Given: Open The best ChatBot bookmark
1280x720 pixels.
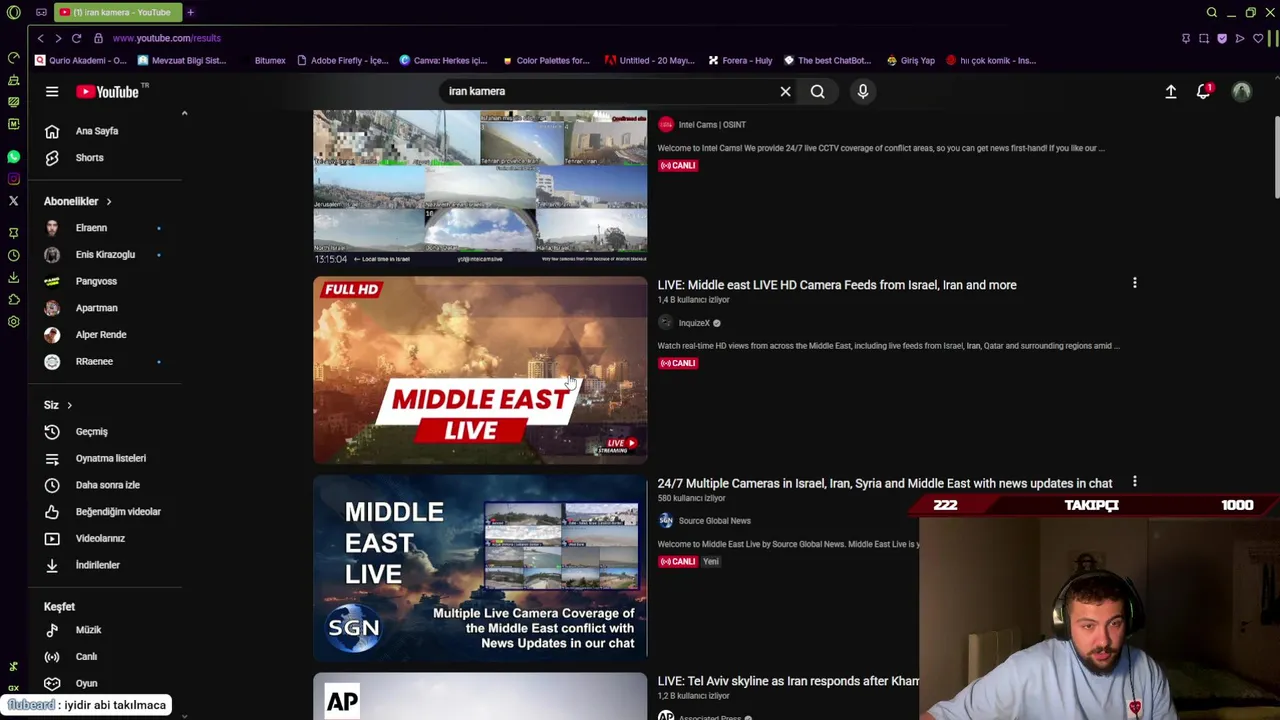Looking at the screenshot, I should pyautogui.click(x=827, y=60).
